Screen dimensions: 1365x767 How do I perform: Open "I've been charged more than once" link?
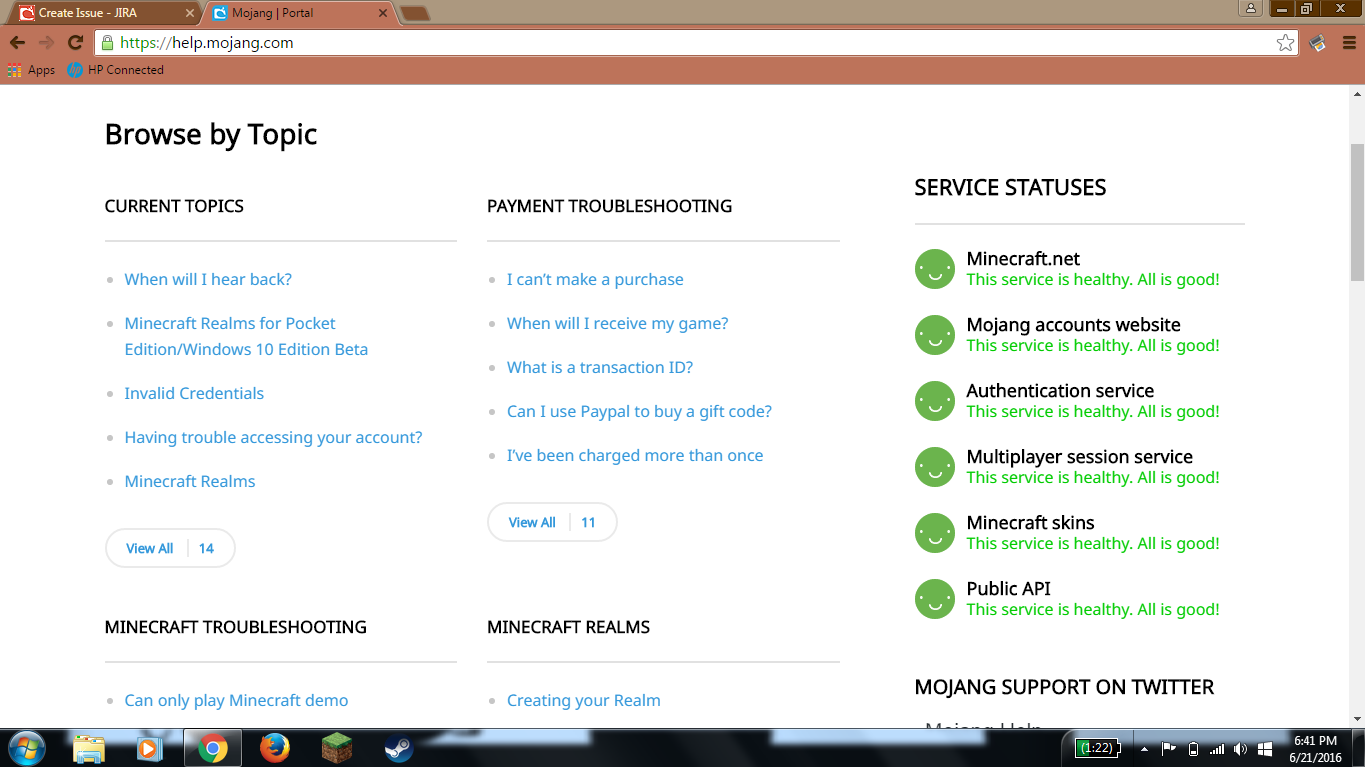[x=635, y=455]
